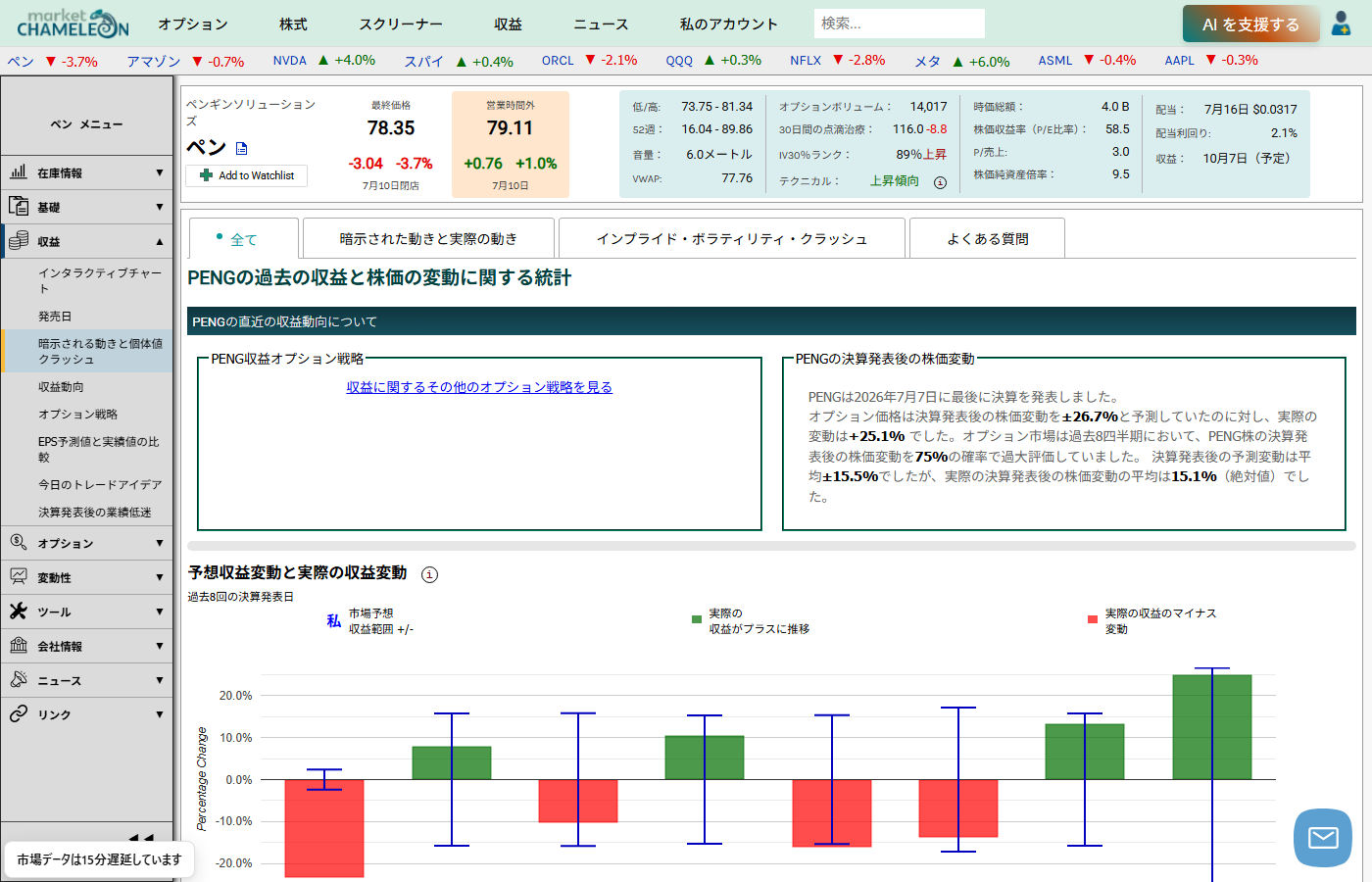Expand the リンク sidebar section
The height and width of the screenshot is (882, 1372).
click(160, 714)
